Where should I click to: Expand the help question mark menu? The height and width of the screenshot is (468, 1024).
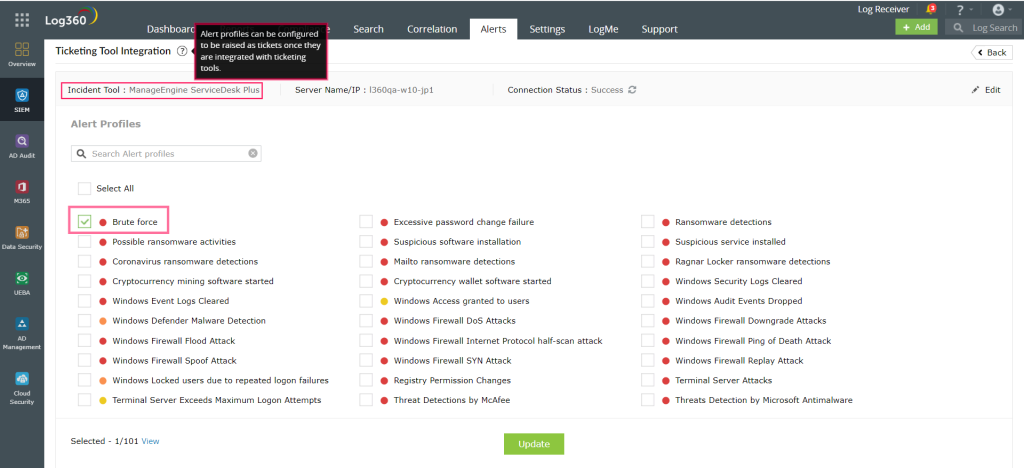(x=961, y=10)
